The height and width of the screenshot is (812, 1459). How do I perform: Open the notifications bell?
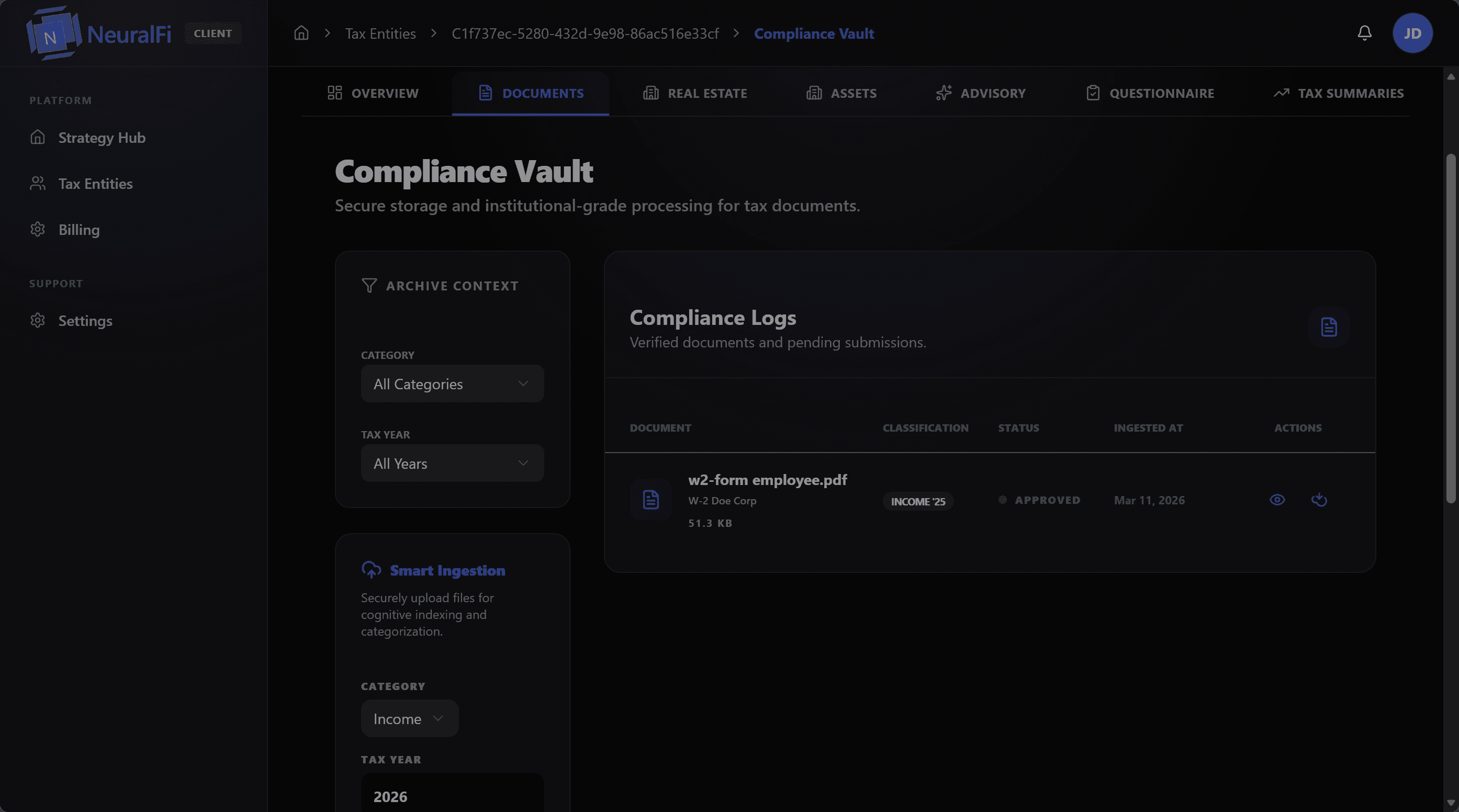(1364, 33)
